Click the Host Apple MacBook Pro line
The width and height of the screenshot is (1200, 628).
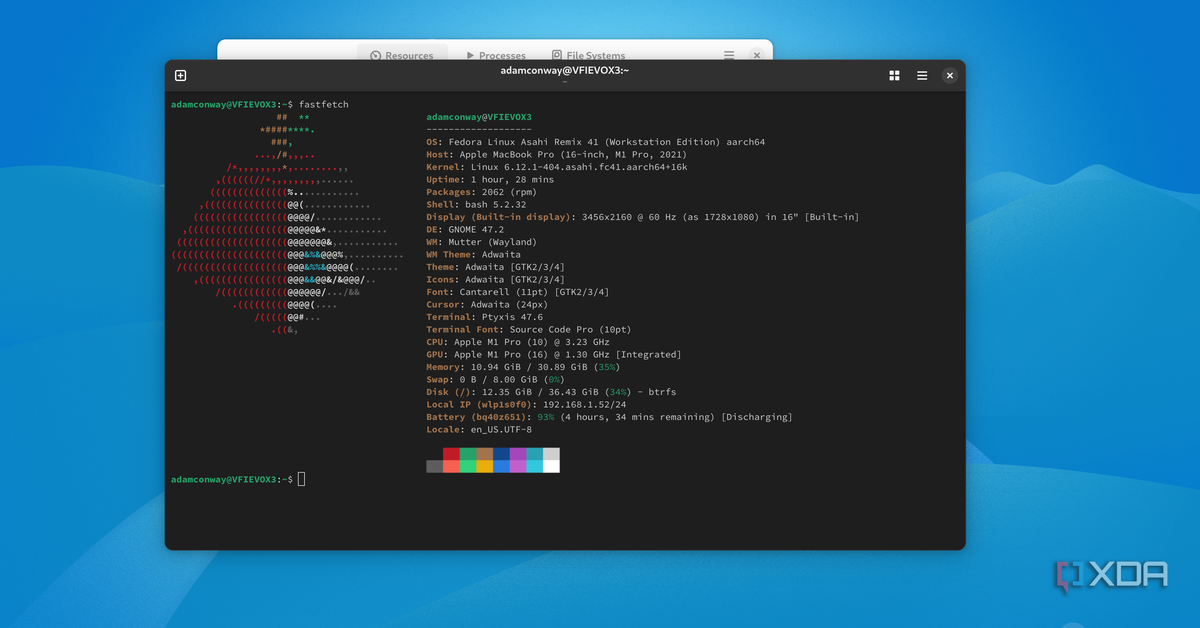point(557,154)
